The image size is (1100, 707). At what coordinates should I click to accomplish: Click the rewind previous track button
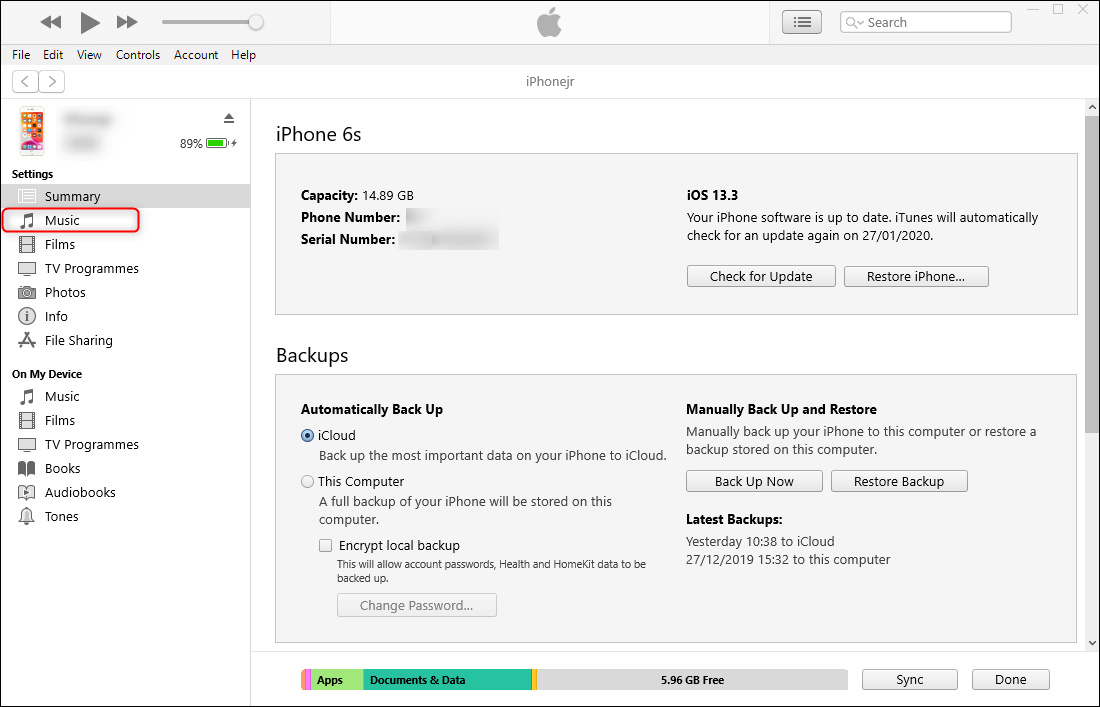point(51,22)
